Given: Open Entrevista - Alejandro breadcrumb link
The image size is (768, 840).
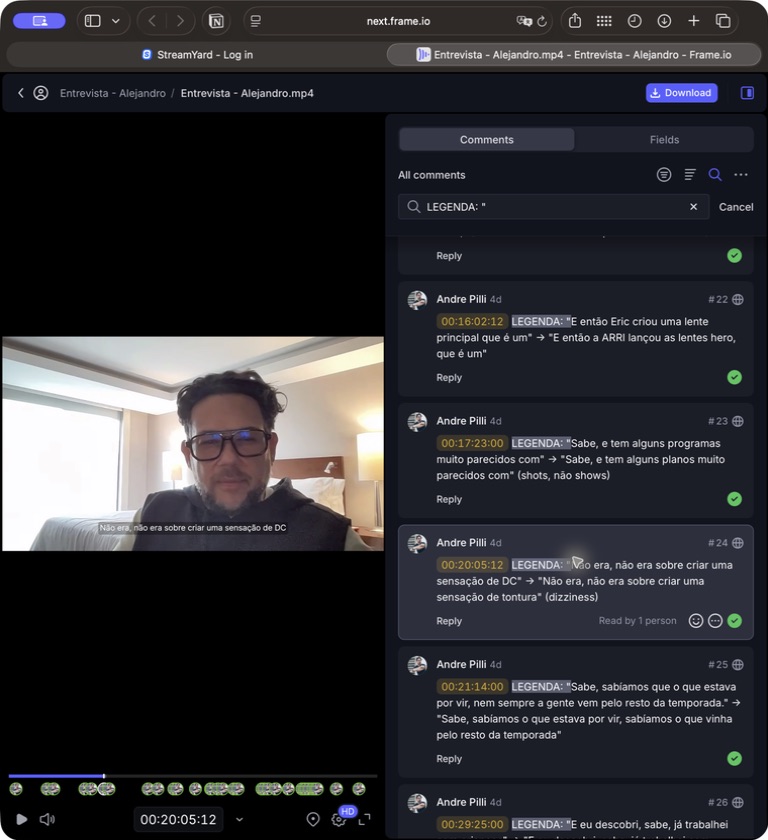Looking at the screenshot, I should [x=112, y=93].
